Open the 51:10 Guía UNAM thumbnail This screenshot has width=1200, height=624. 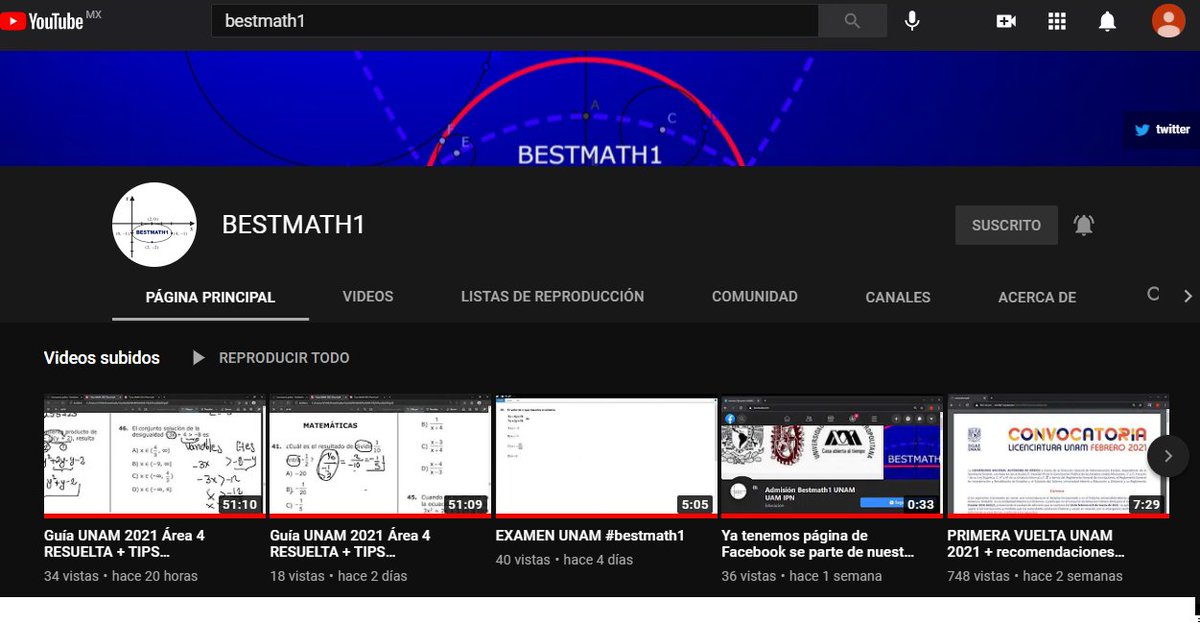coord(154,456)
